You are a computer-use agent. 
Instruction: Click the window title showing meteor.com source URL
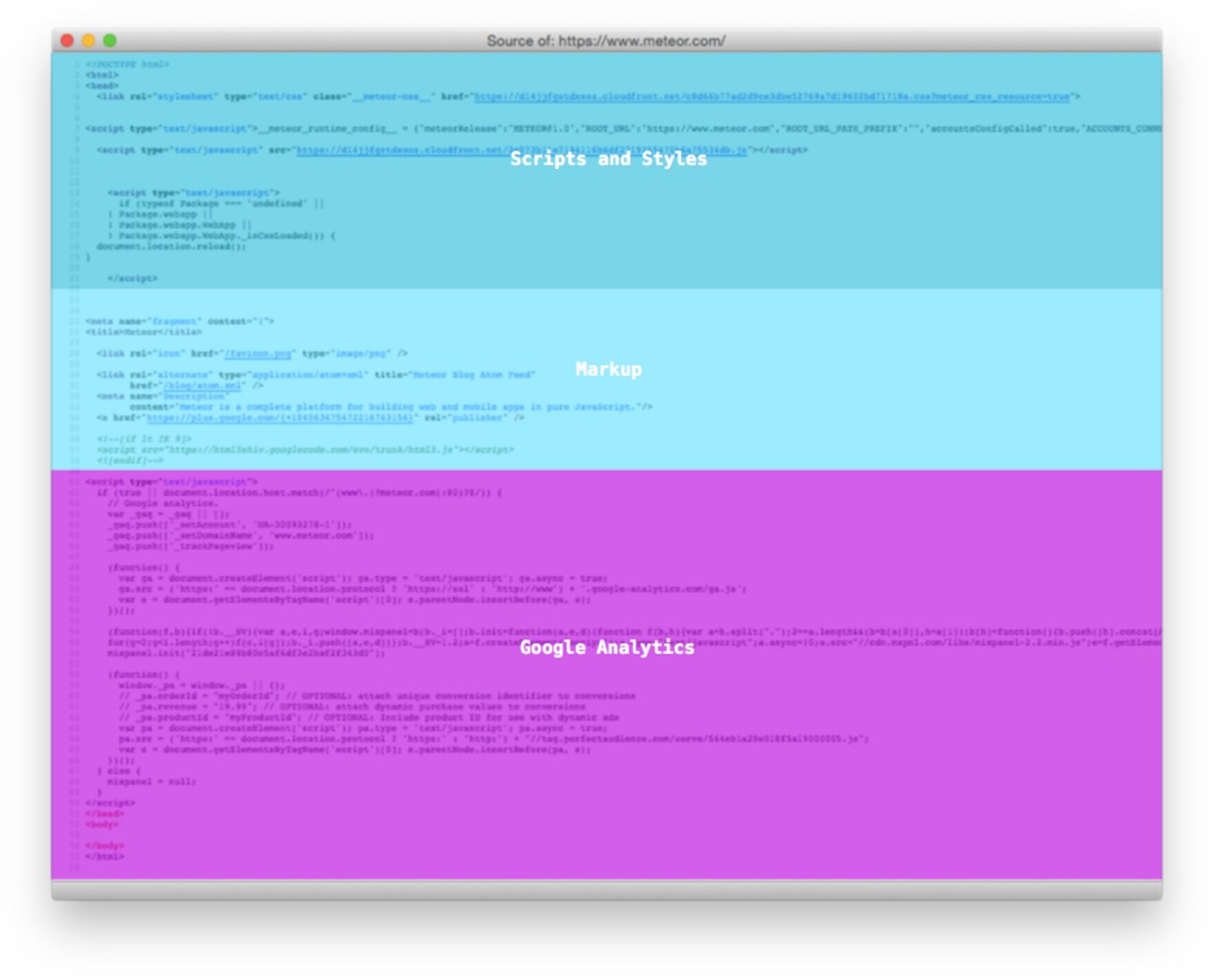click(607, 40)
